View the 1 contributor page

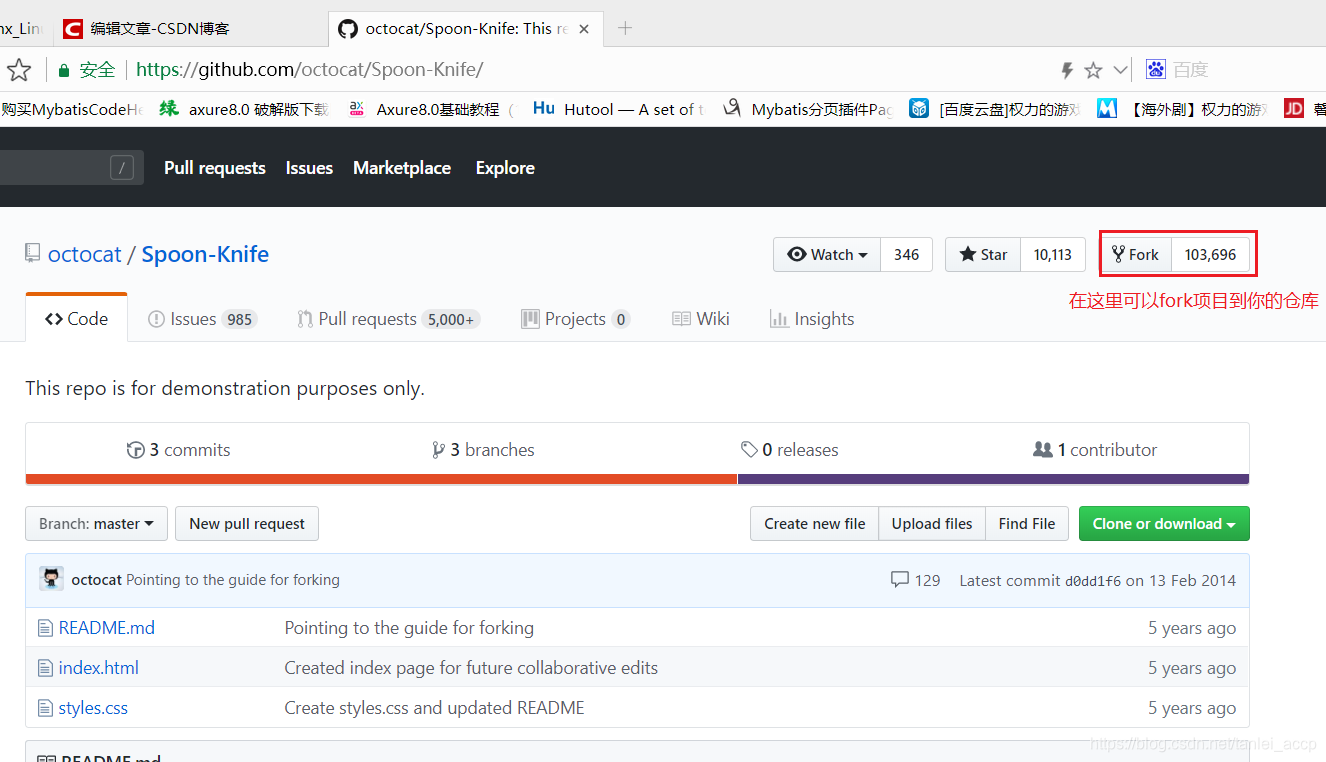[1095, 450]
